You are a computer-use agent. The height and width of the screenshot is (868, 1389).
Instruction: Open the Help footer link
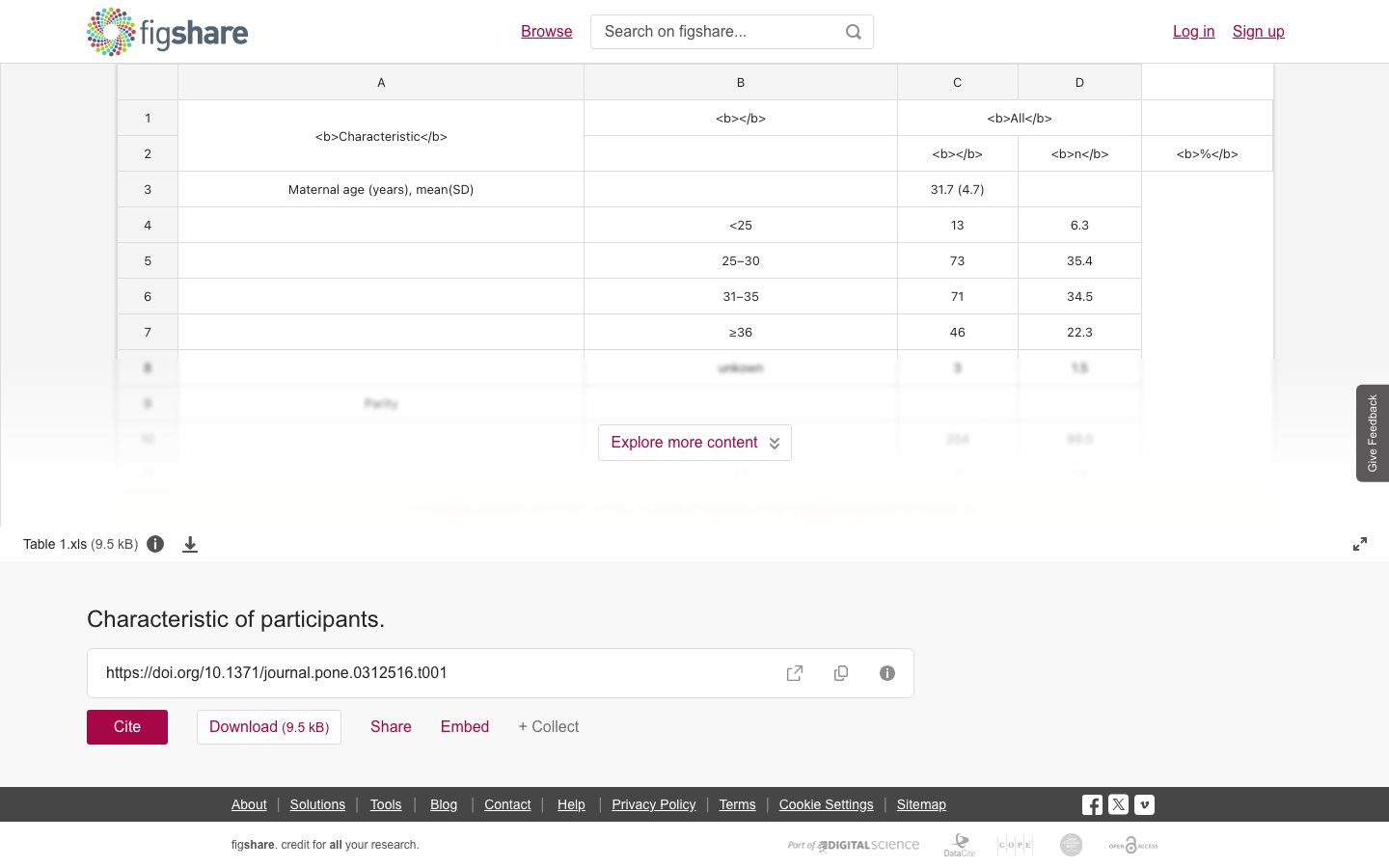(x=571, y=804)
